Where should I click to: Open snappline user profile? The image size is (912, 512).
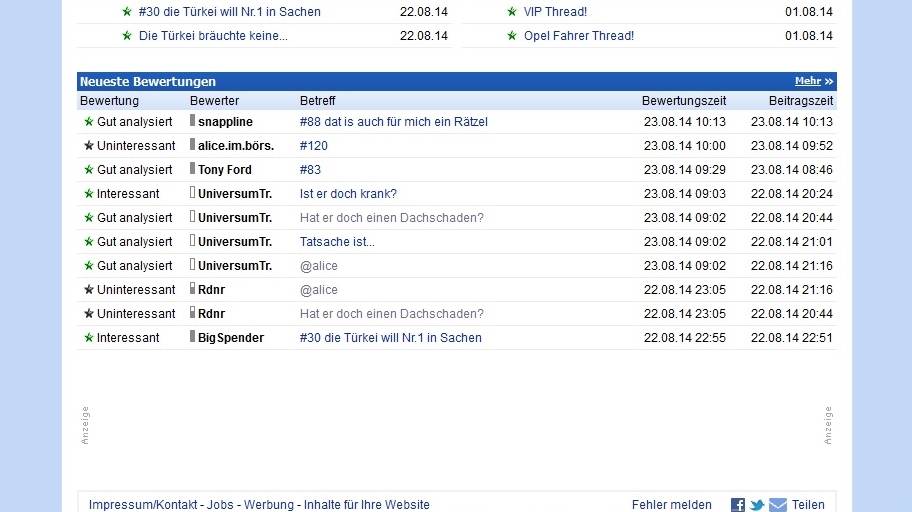(x=226, y=122)
